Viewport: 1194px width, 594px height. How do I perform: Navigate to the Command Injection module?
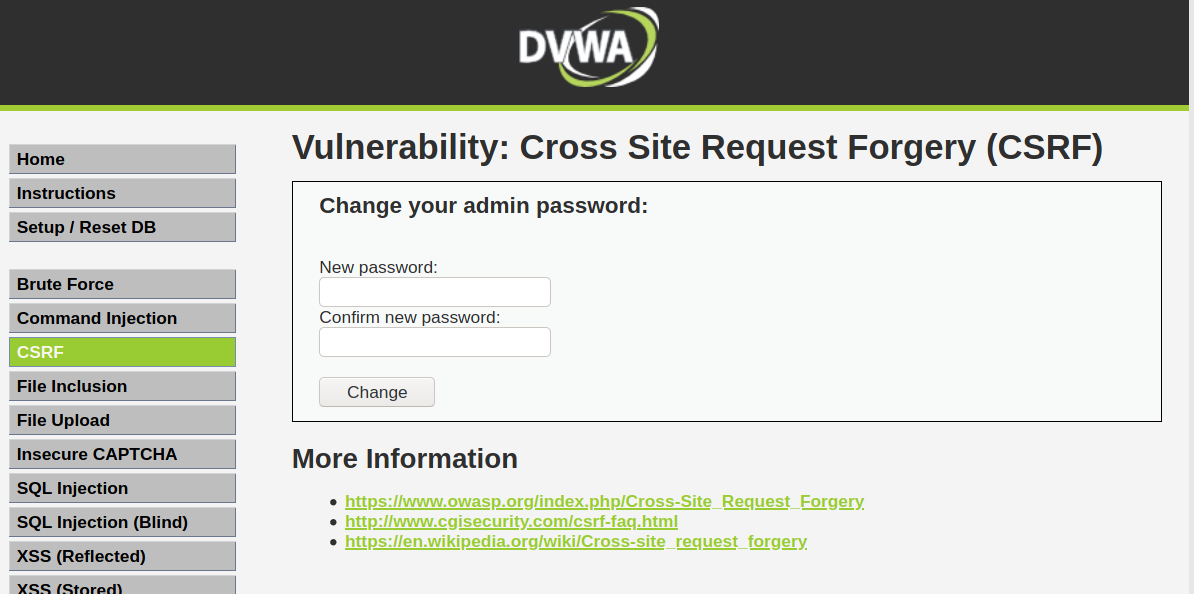(x=122, y=318)
